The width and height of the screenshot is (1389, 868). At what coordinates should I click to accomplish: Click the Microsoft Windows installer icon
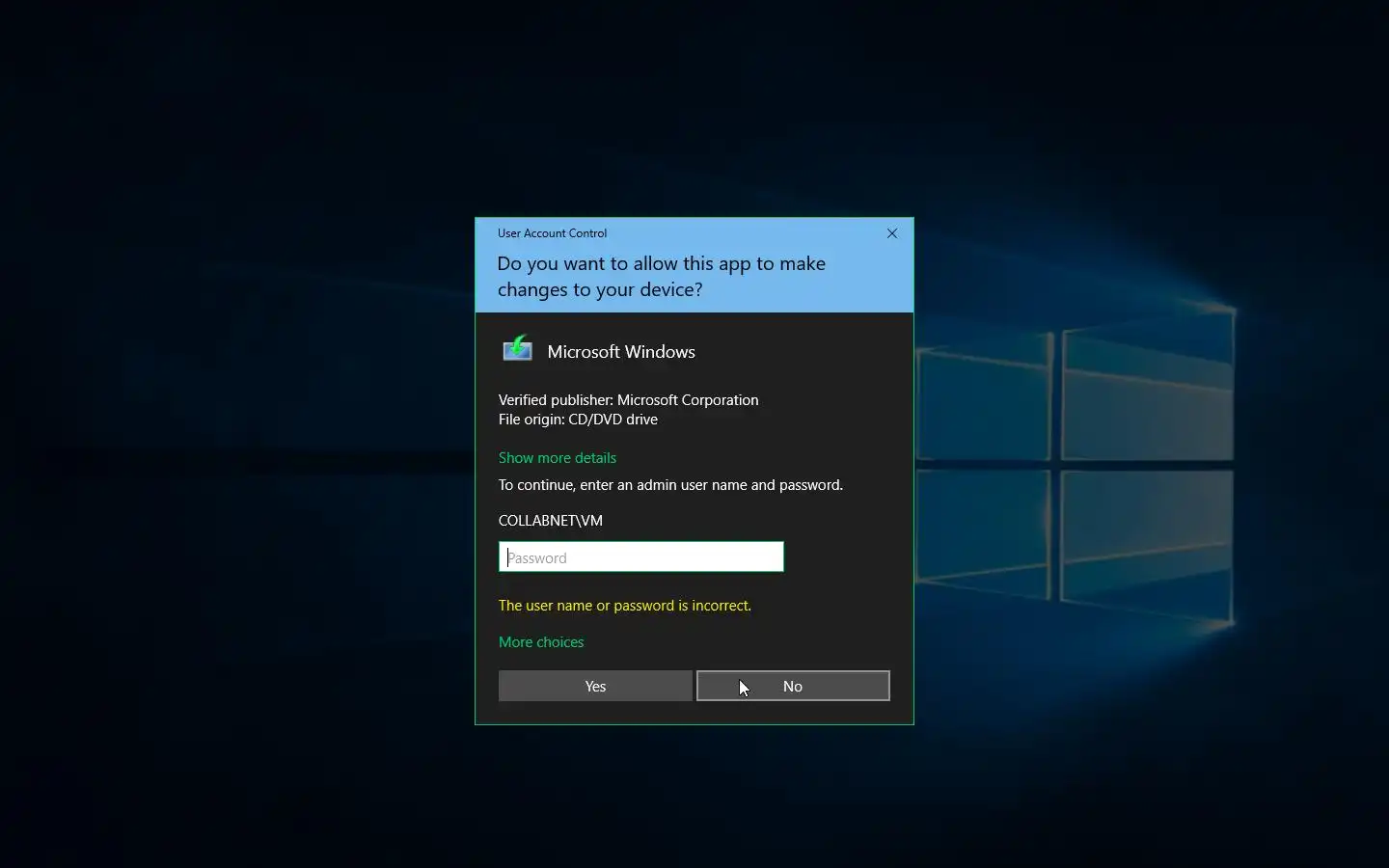(x=518, y=349)
